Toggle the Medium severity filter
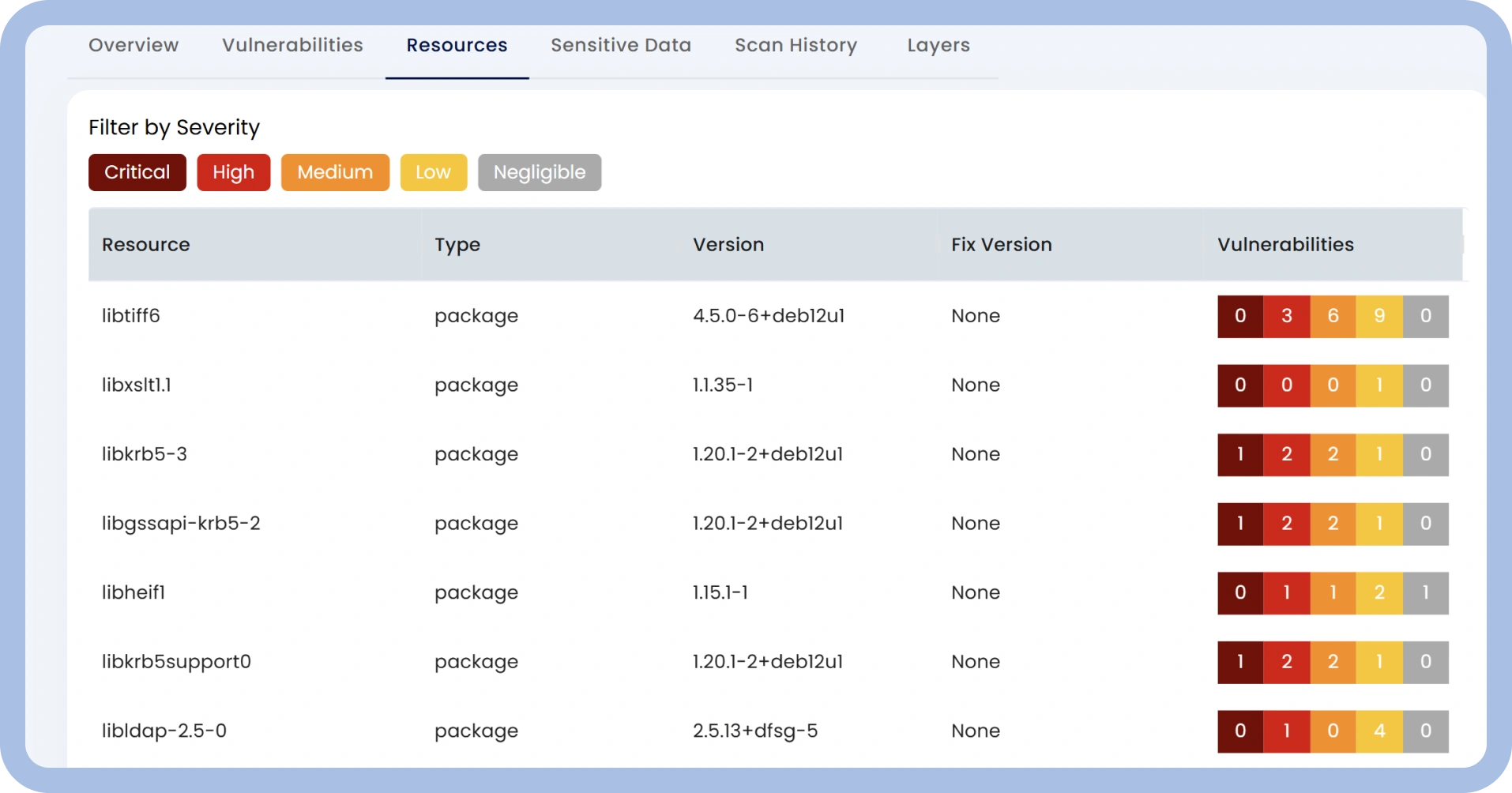The height and width of the screenshot is (793, 1512). coord(335,172)
